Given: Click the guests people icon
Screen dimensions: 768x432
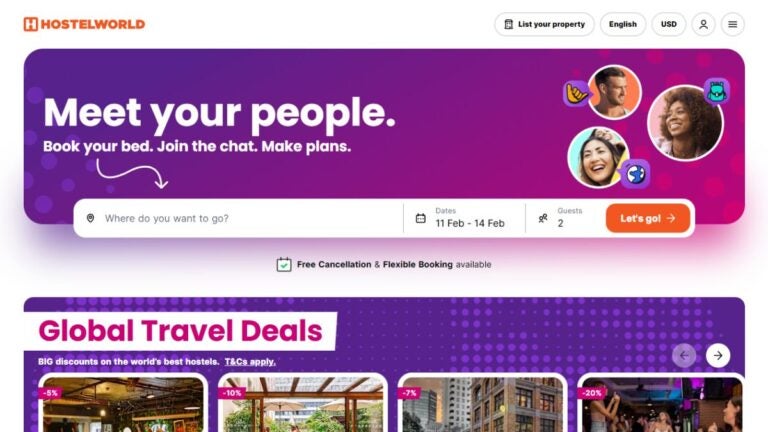Looking at the screenshot, I should [x=543, y=218].
